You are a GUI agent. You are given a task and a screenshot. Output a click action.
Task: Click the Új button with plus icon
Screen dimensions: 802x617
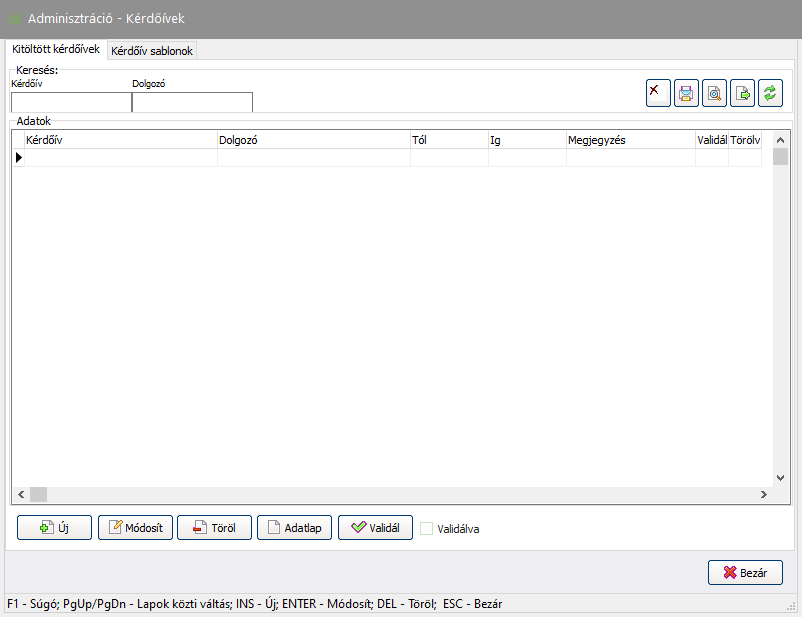point(55,528)
